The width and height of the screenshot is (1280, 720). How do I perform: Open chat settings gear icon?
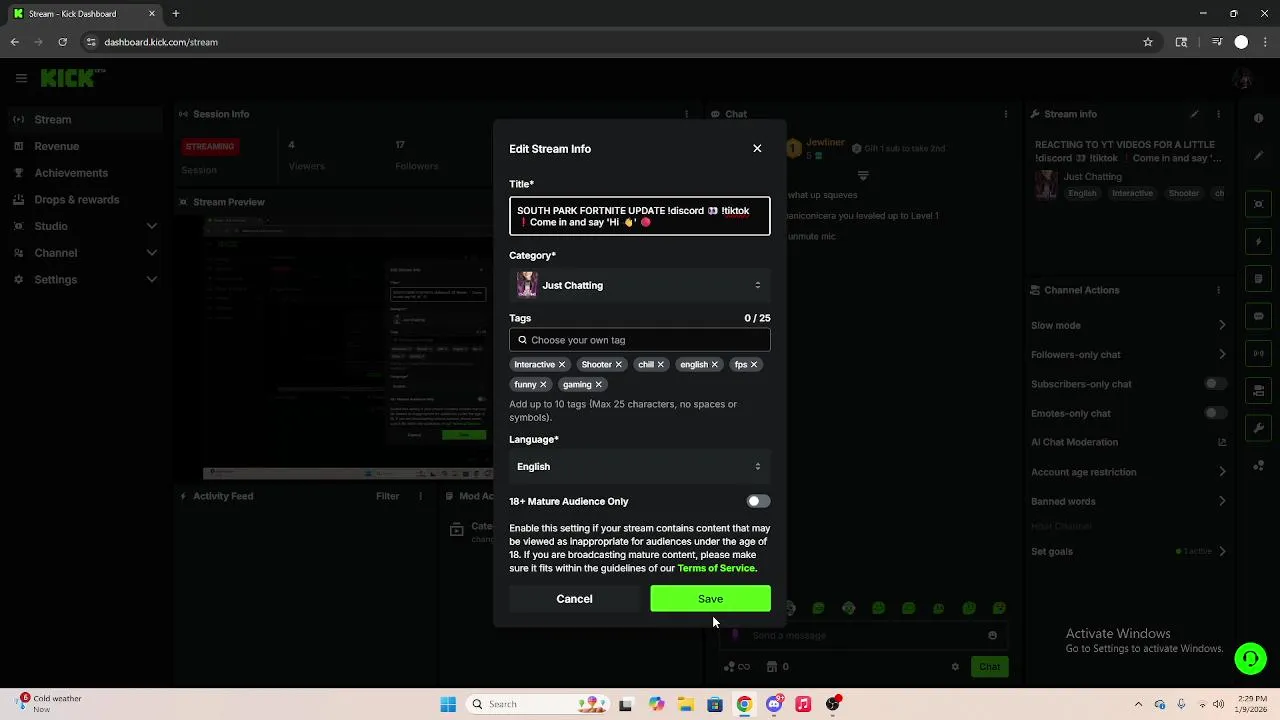pos(955,667)
